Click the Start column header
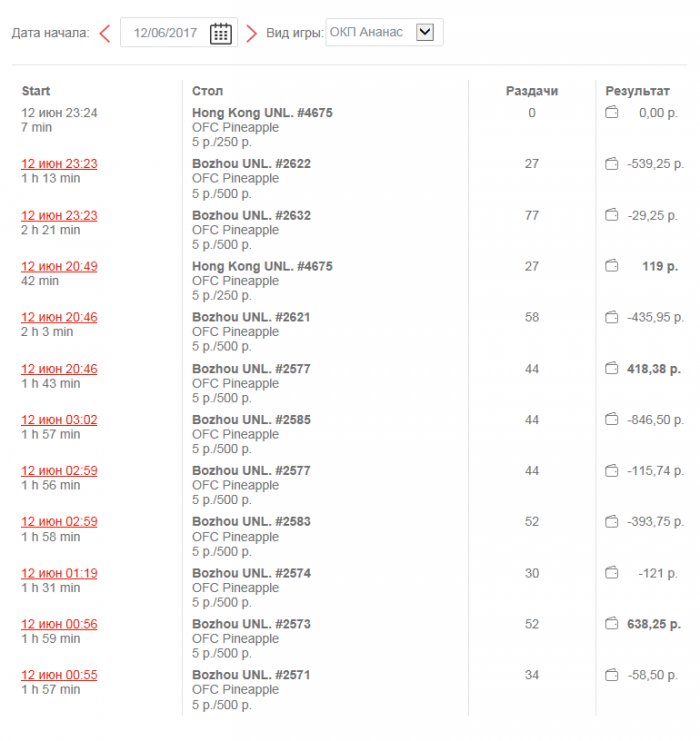This screenshot has width=700, height=741. 36,91
